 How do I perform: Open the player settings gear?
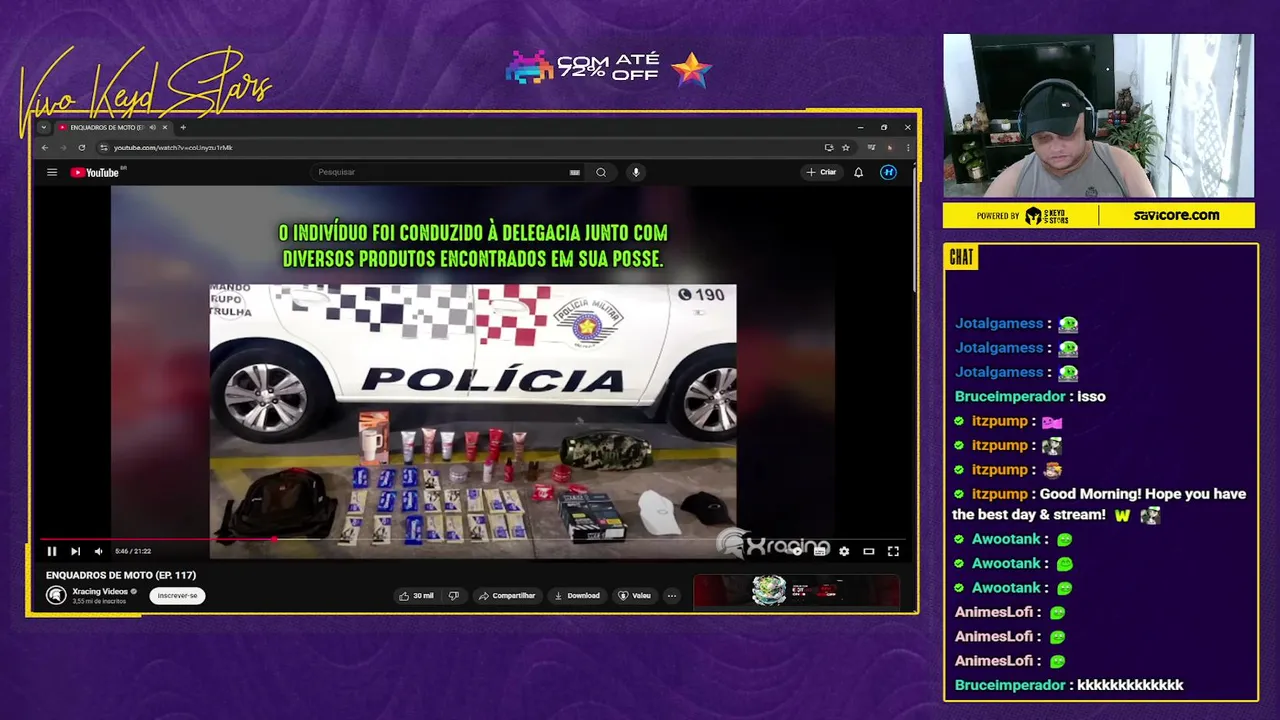click(844, 551)
